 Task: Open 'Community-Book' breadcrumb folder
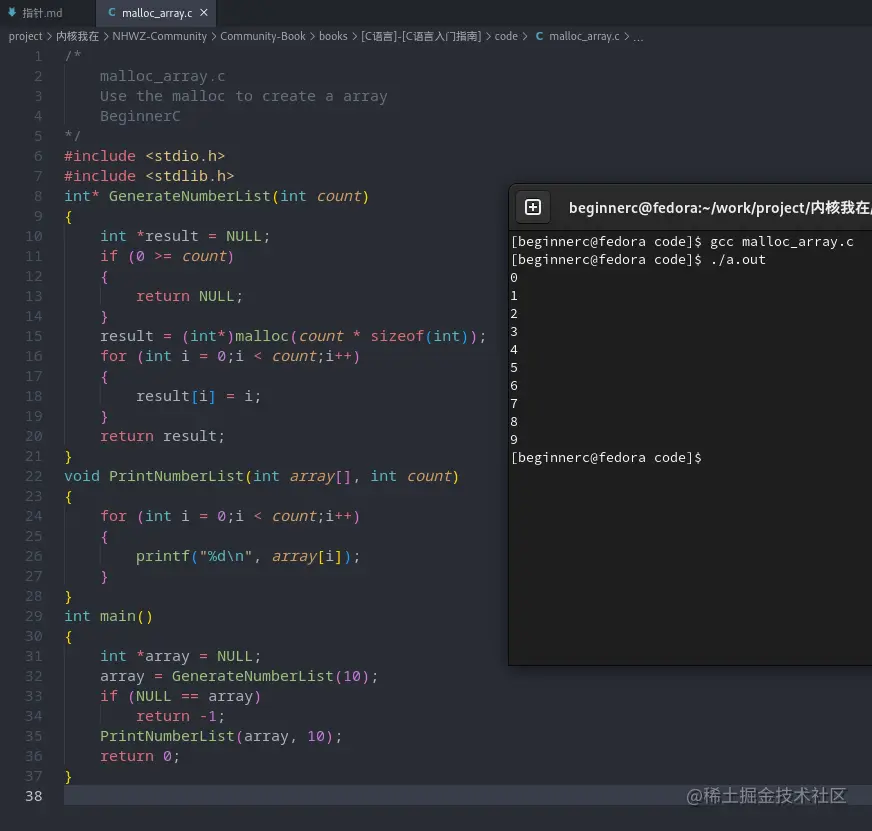(262, 36)
